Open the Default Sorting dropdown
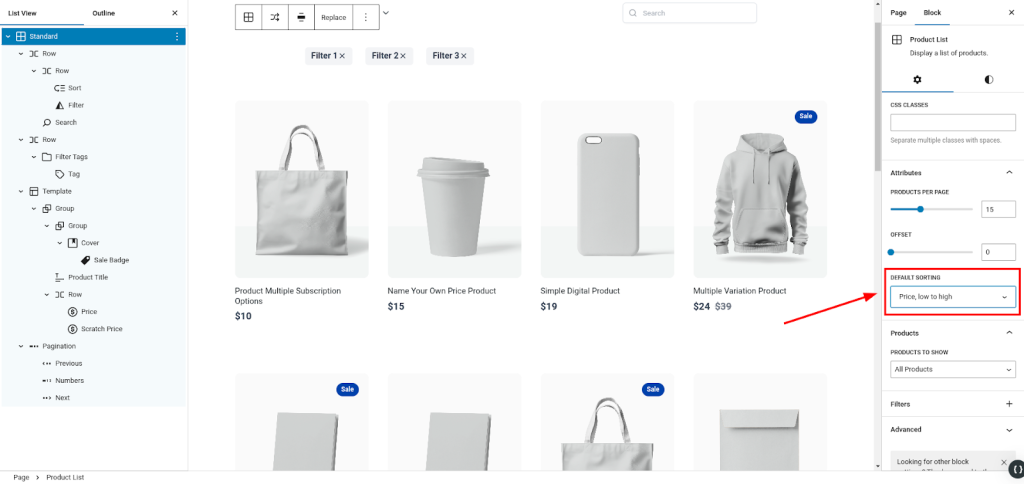1024x484 pixels. click(x=953, y=297)
